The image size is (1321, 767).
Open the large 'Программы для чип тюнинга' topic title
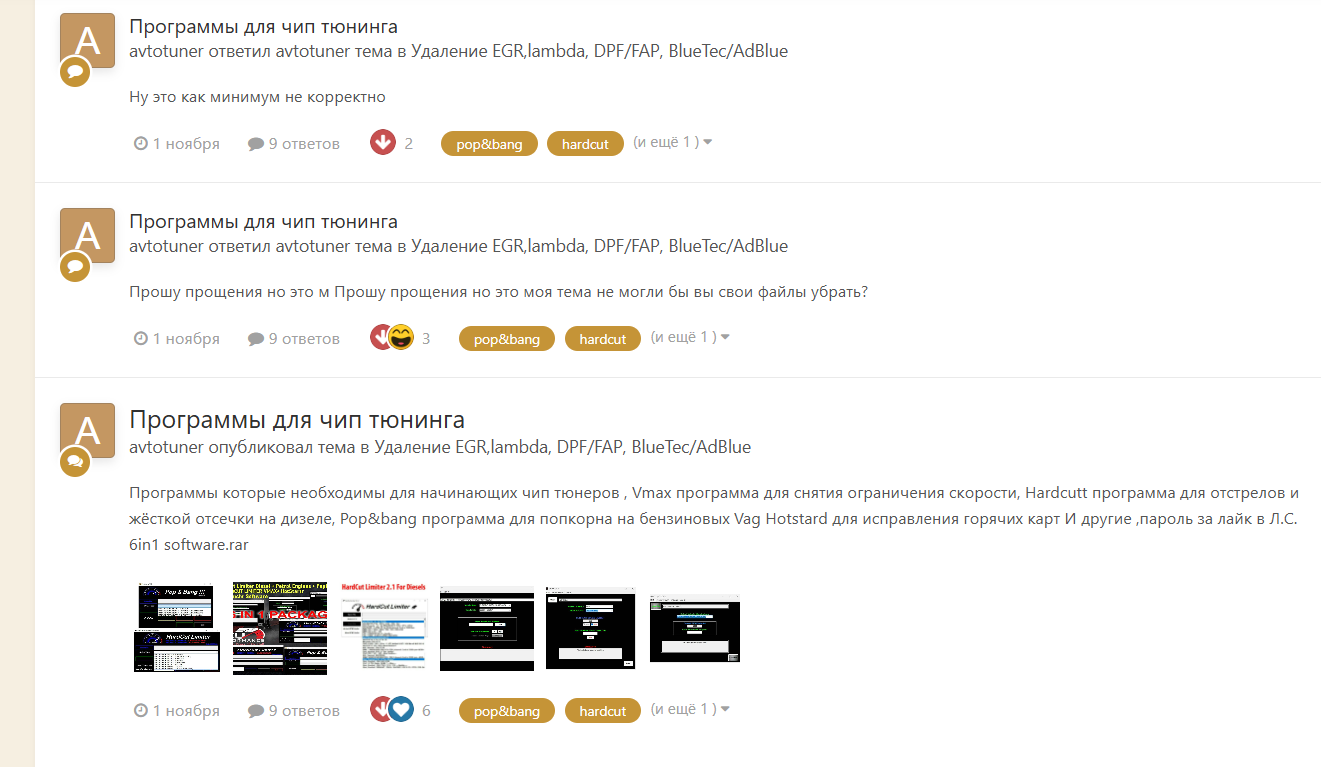coord(297,420)
